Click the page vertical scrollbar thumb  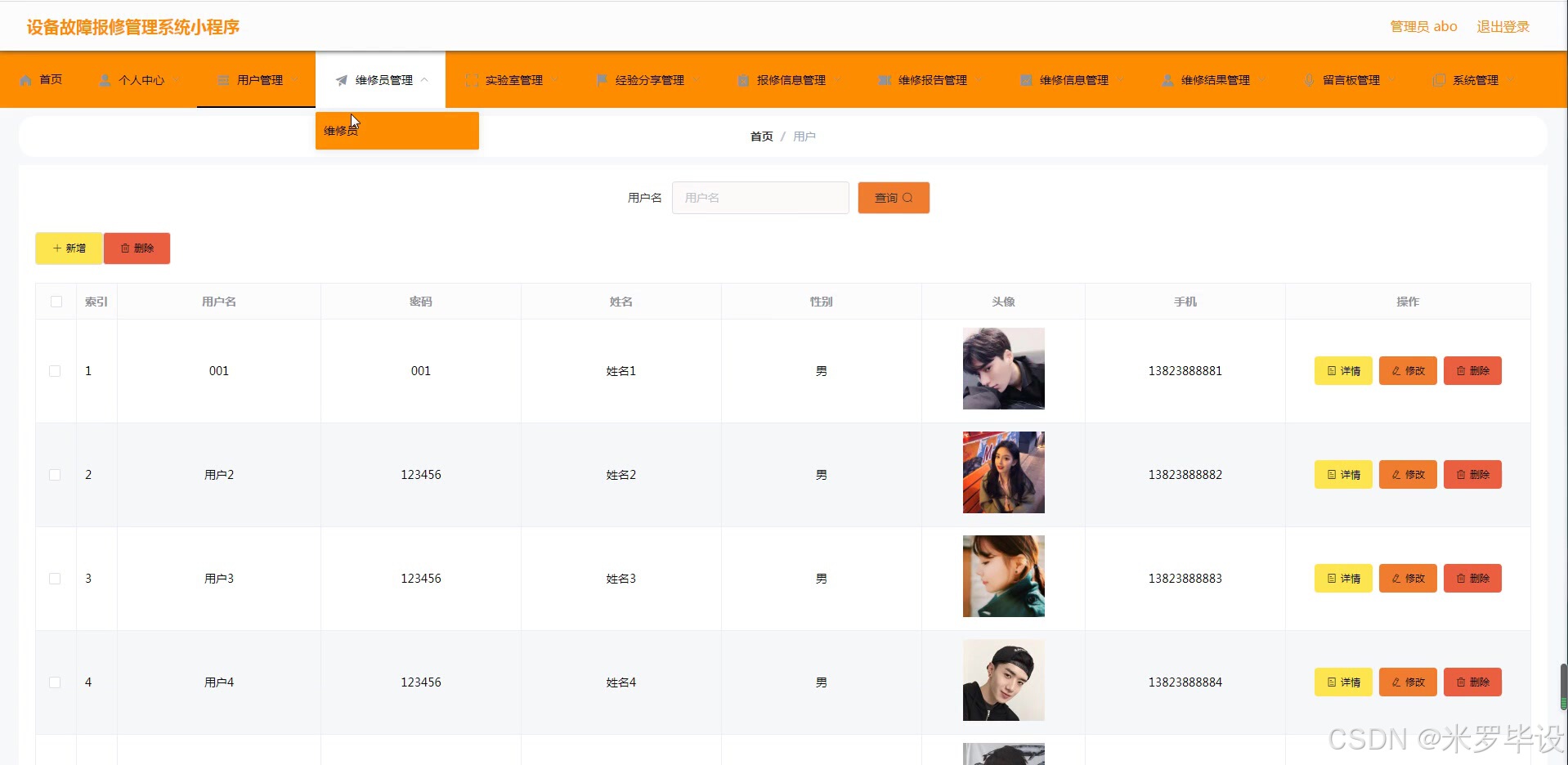1563,687
